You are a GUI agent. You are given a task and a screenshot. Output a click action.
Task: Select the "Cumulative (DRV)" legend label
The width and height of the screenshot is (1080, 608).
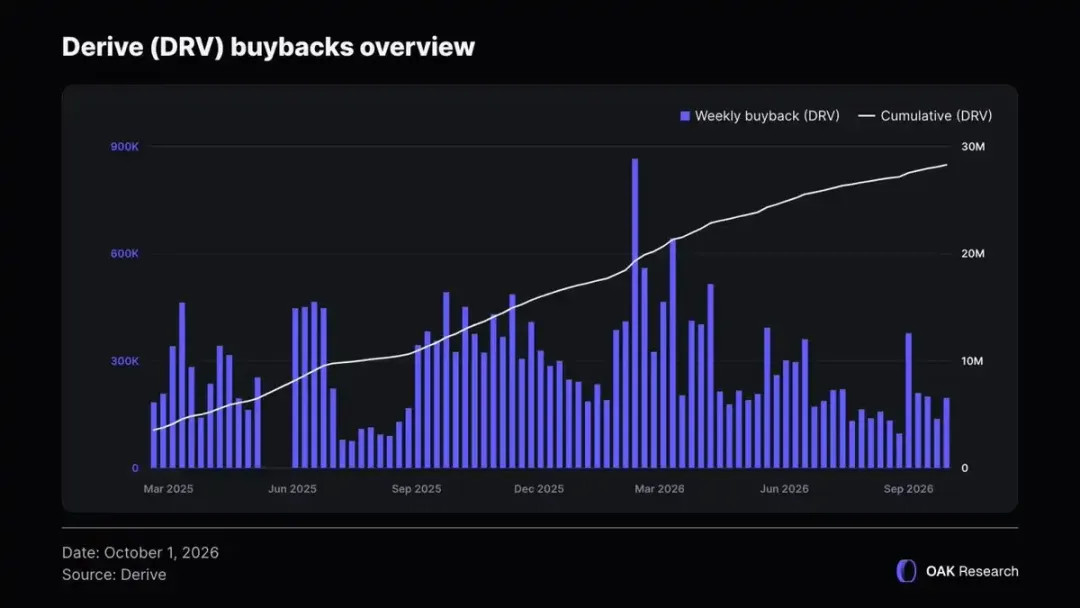pyautogui.click(x=936, y=116)
